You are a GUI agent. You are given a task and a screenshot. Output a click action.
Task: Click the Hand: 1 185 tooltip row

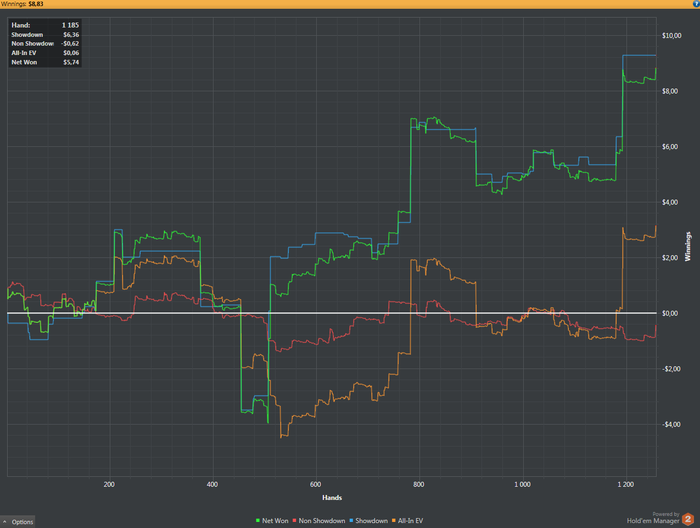click(x=45, y=25)
